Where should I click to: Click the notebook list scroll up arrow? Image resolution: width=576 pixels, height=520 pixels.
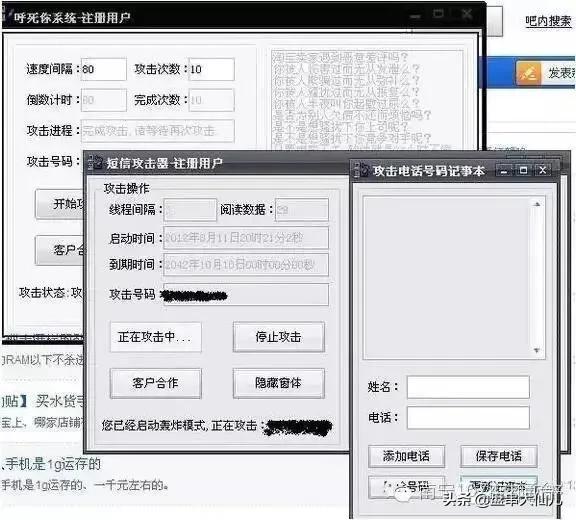pyautogui.click(x=537, y=204)
